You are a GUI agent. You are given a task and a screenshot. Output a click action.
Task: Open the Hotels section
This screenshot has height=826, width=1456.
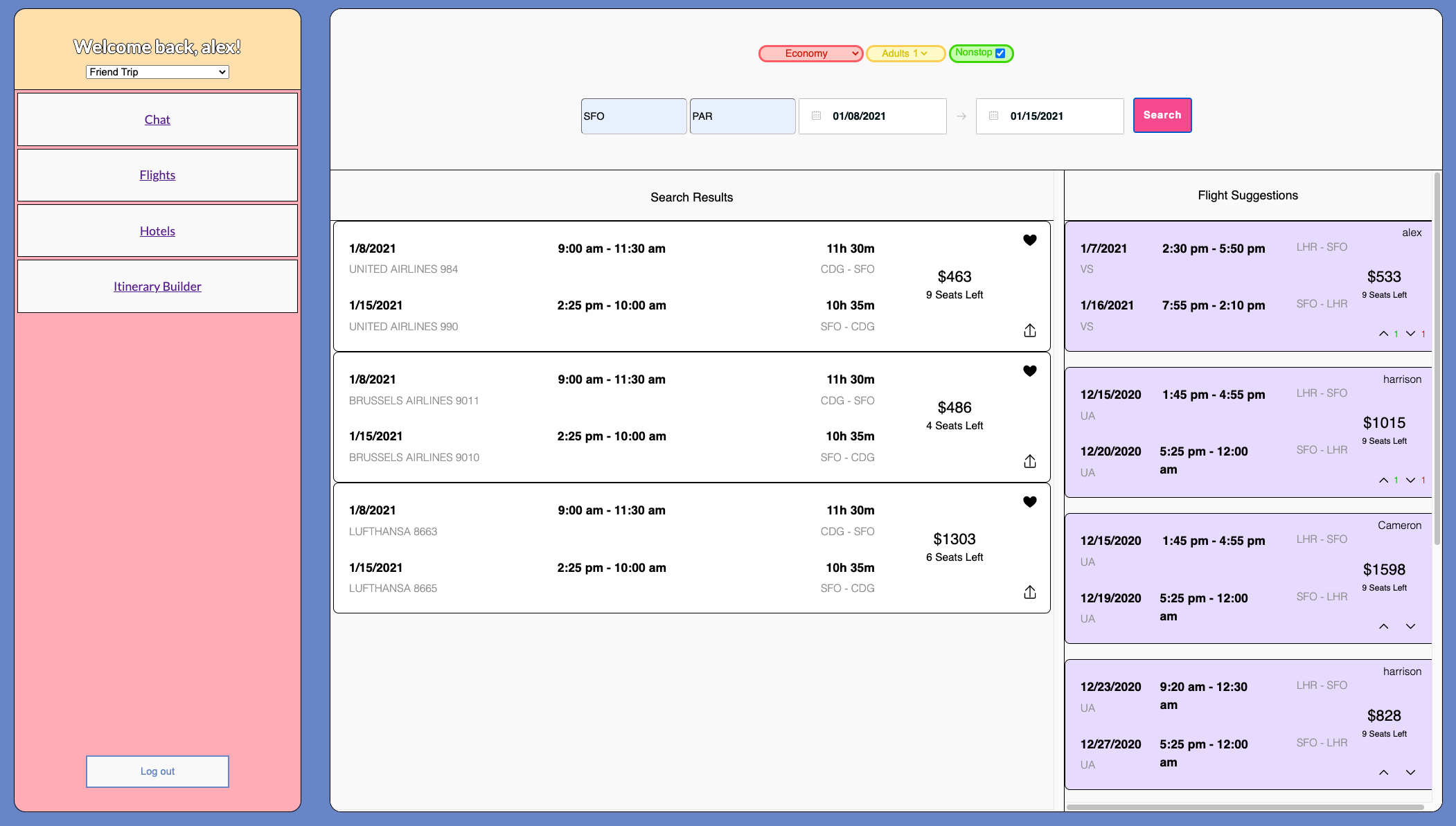pyautogui.click(x=157, y=231)
